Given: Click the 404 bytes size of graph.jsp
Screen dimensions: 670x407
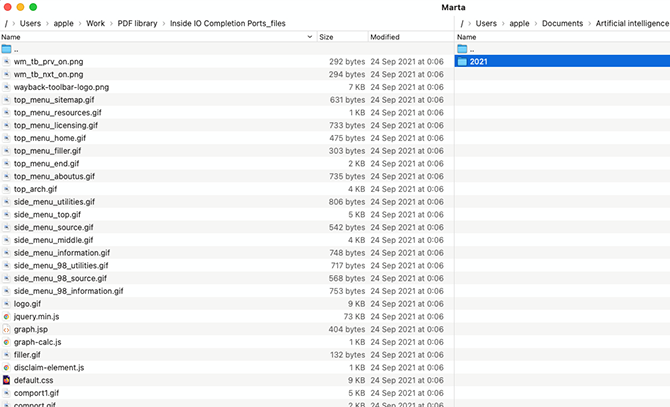Looking at the screenshot, I should pos(347,329).
